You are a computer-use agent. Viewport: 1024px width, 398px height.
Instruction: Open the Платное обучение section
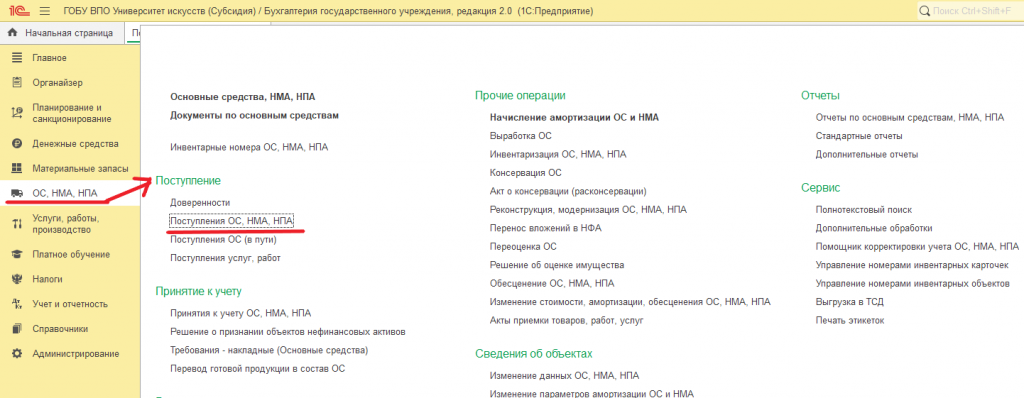70,254
